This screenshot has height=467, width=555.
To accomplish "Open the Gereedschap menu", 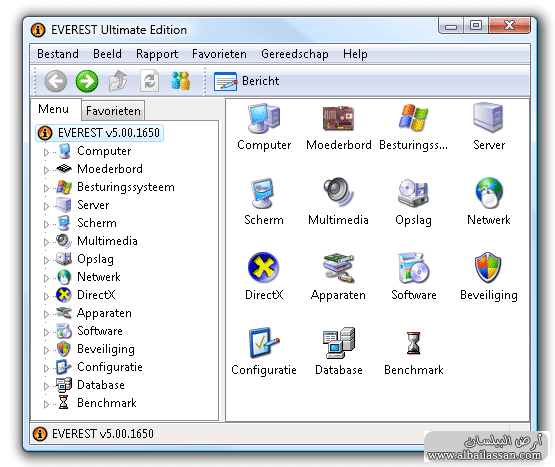I will [294, 54].
